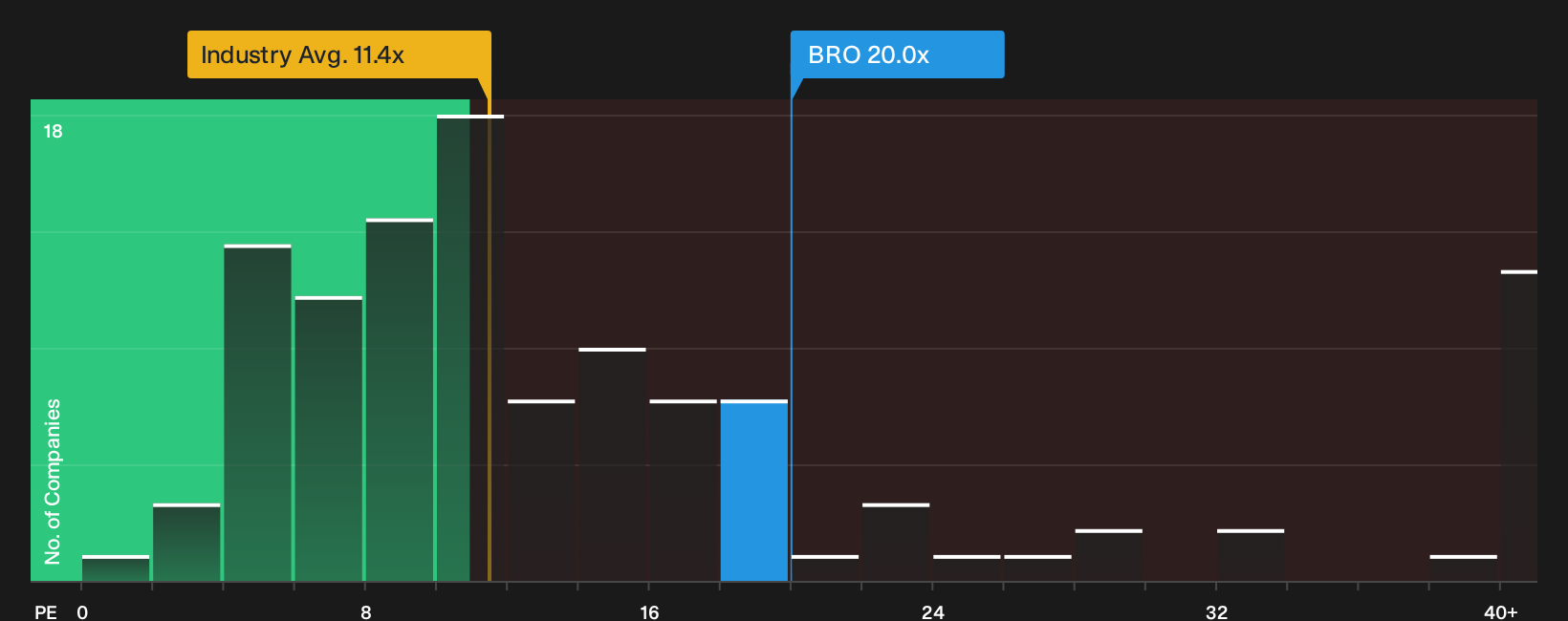The image size is (1568, 621).
Task: Select the bar for PE 38 to 40
Action: [1464, 568]
